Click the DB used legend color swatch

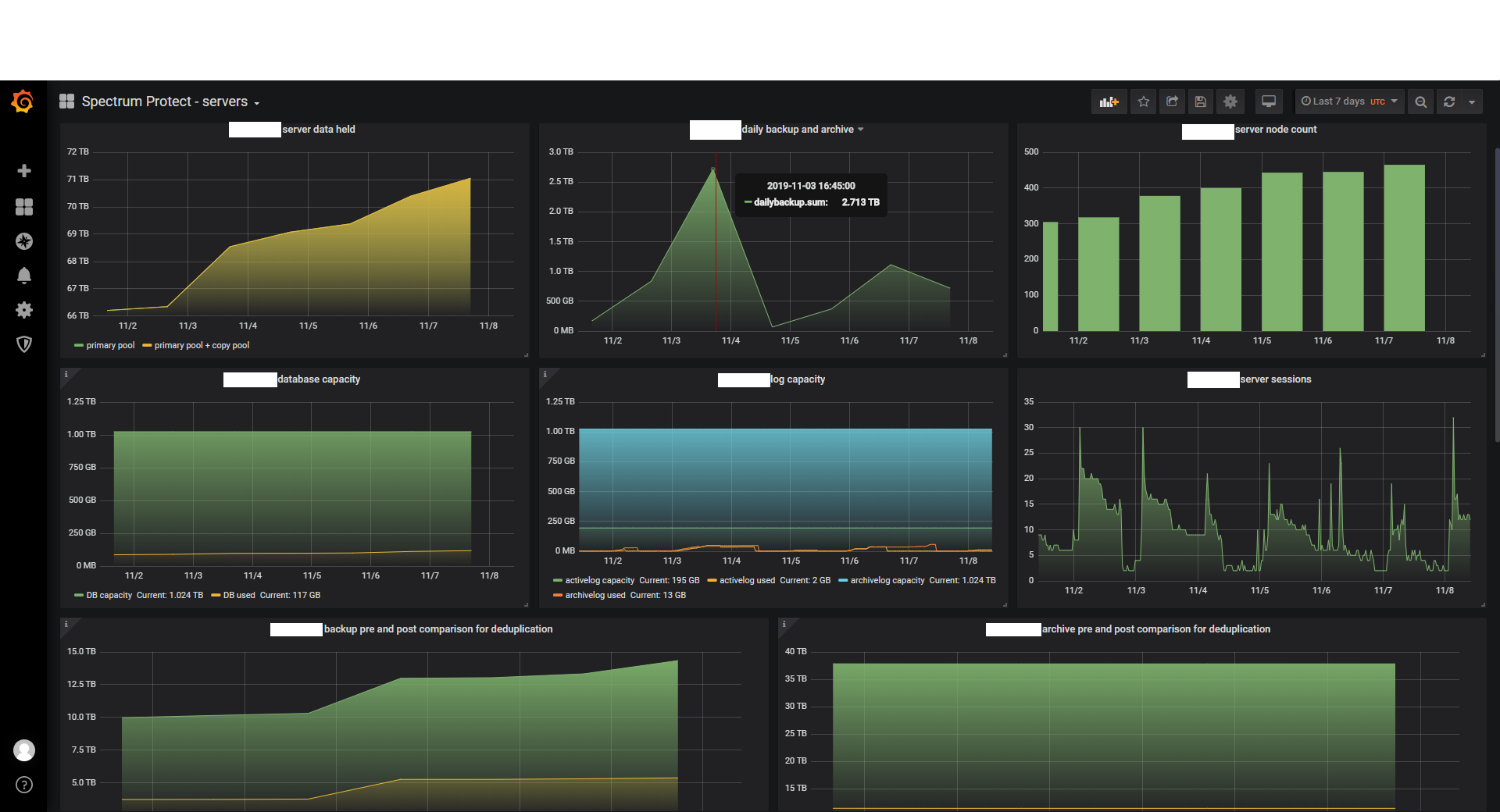pos(216,595)
